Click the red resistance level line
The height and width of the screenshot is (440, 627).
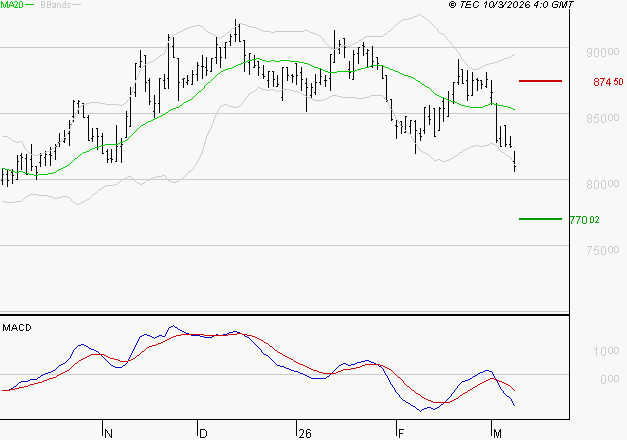coord(540,81)
